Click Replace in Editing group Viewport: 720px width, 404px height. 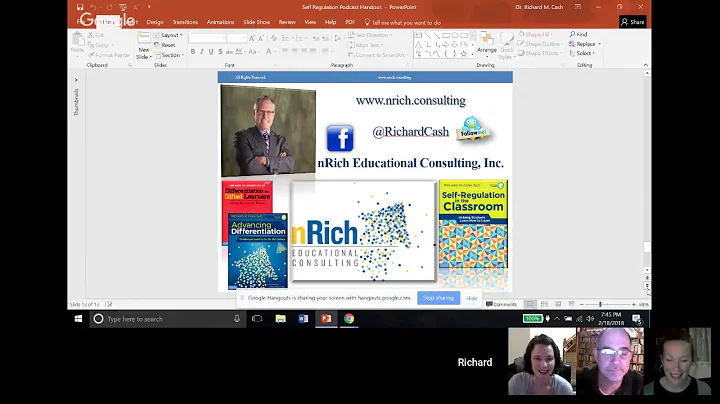point(585,44)
